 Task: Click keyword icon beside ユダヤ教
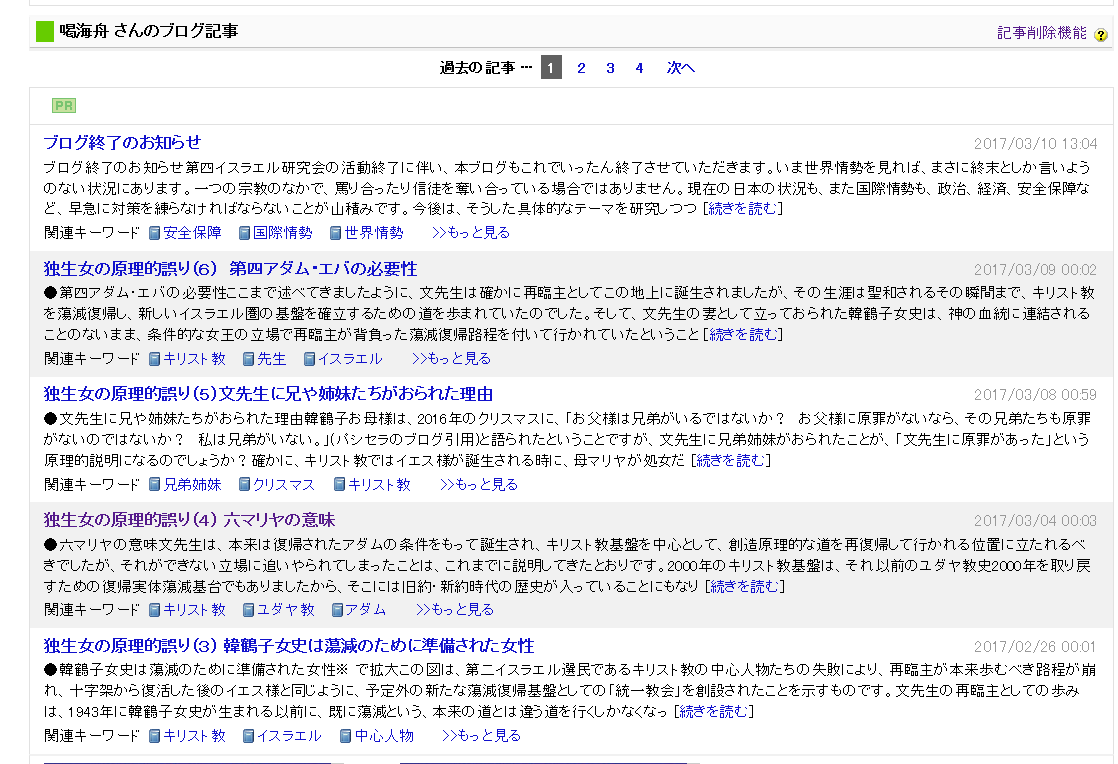[249, 610]
